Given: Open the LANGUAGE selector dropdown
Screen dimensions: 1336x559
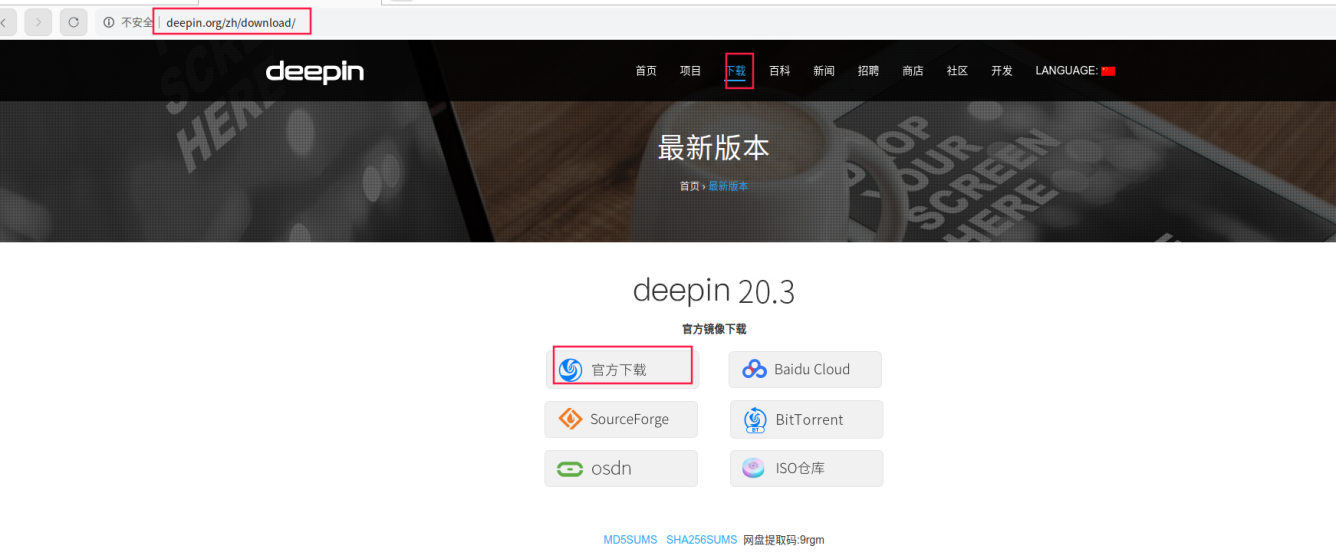Looking at the screenshot, I should [x=1075, y=71].
